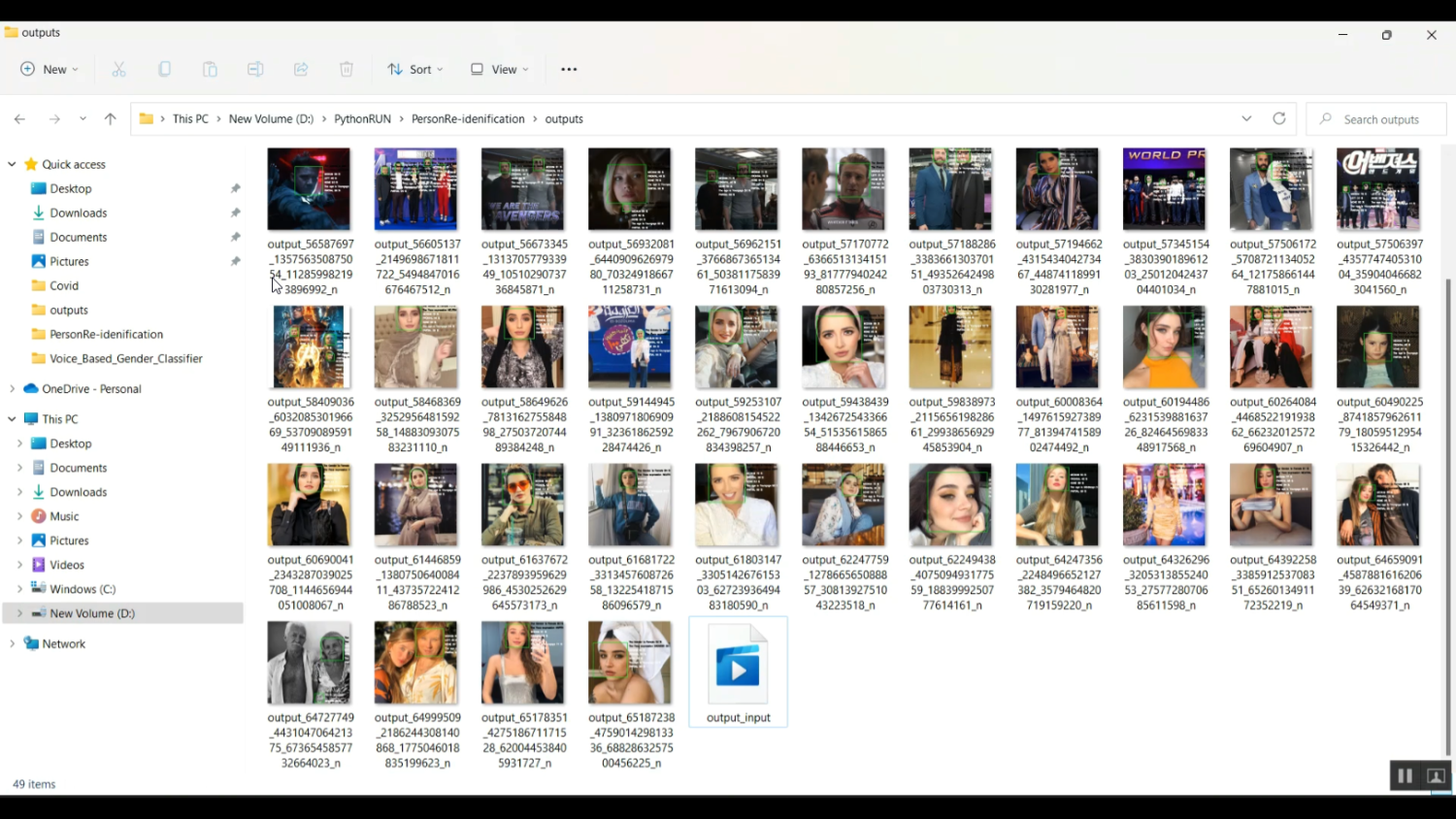Click the pause button in bottom-right corner
Viewport: 1456px width, 819px height.
1405,776
